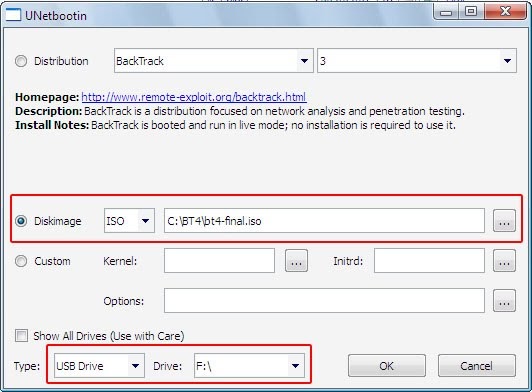The image size is (532, 392).
Task: Select the Distribution radio button
Action: pos(21,61)
